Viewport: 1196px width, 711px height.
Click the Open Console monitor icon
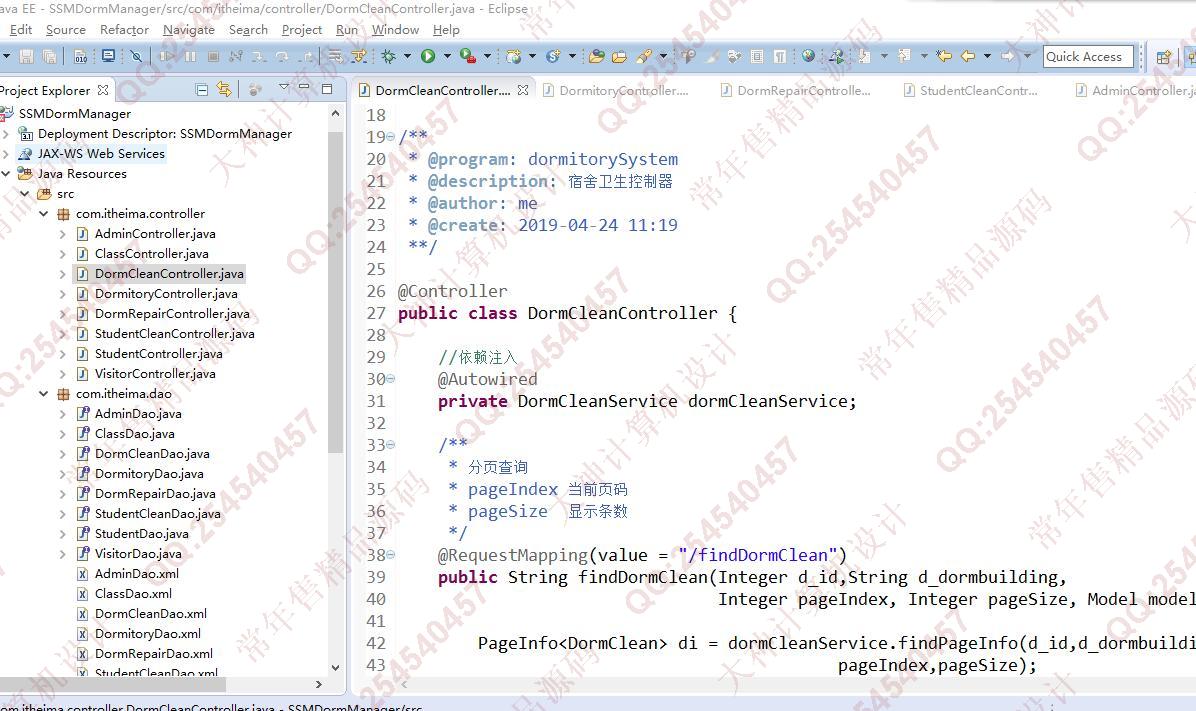click(x=108, y=56)
